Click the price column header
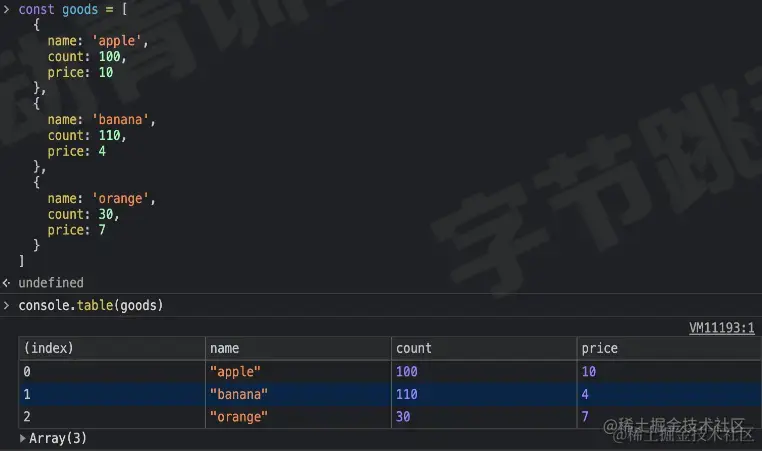The image size is (762, 451). (599, 349)
